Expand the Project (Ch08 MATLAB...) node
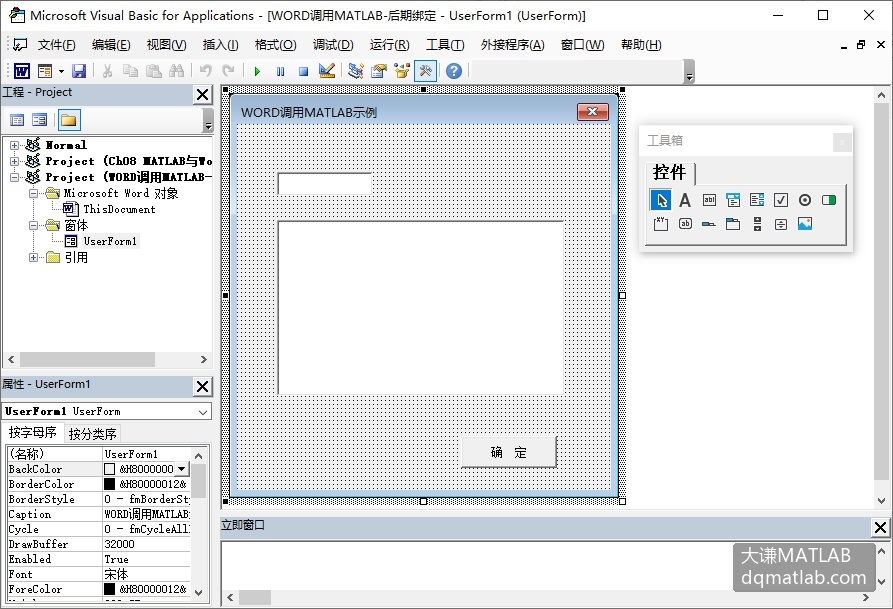The width and height of the screenshot is (893, 609). [x=15, y=161]
